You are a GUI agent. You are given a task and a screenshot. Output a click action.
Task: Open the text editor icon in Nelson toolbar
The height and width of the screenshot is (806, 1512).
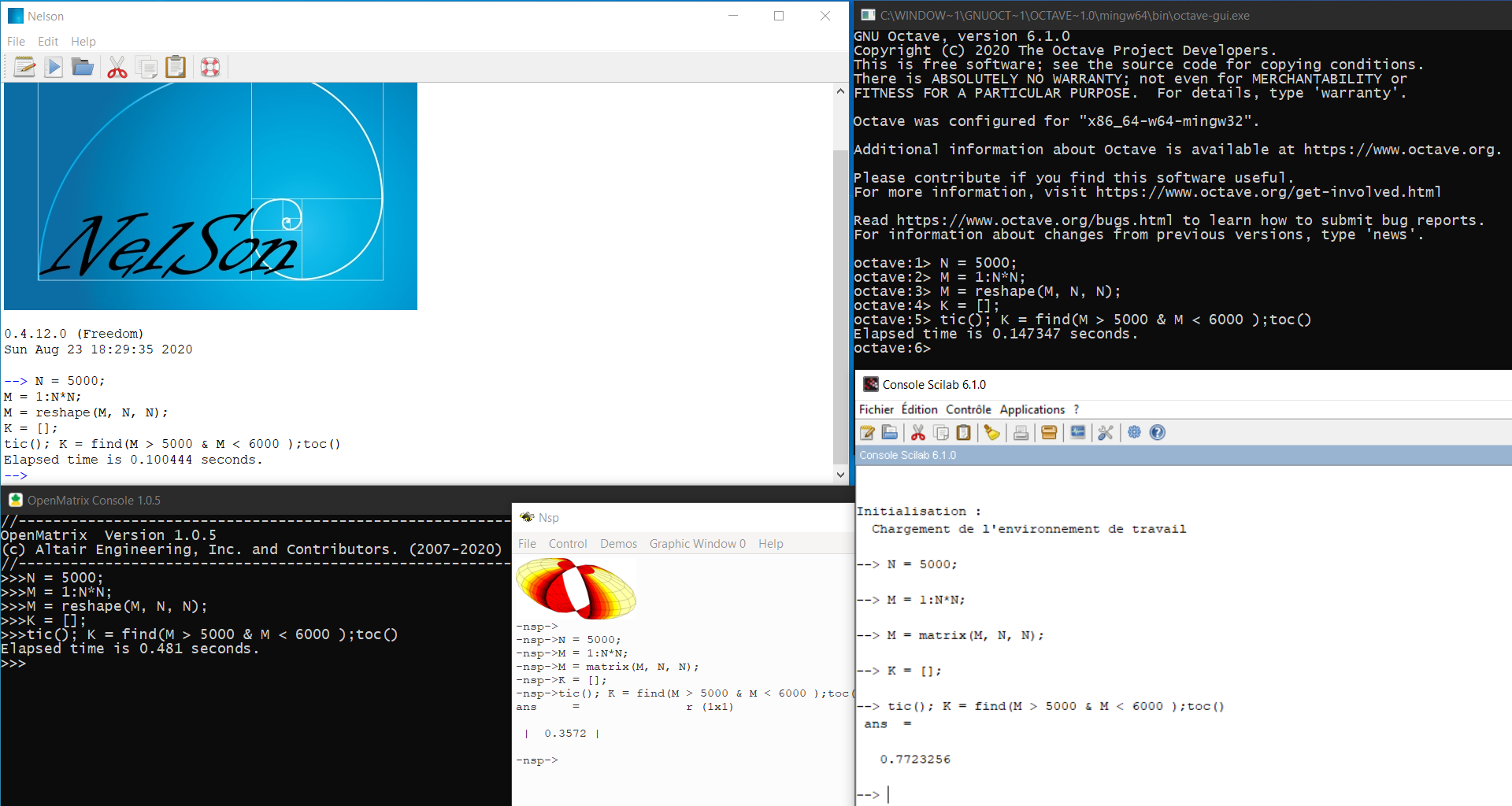24,68
